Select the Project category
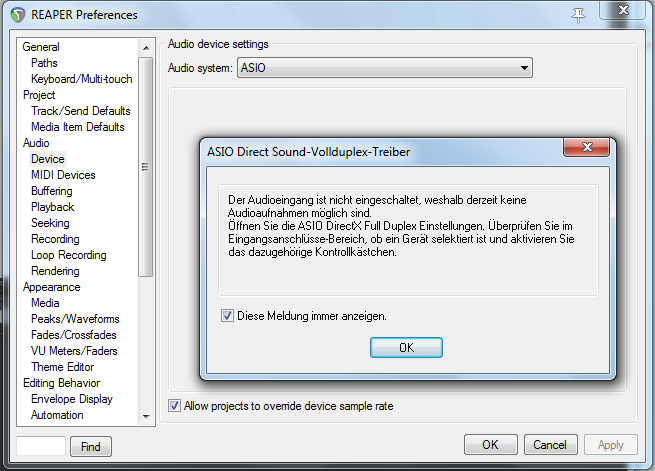Image resolution: width=655 pixels, height=471 pixels. (39, 95)
